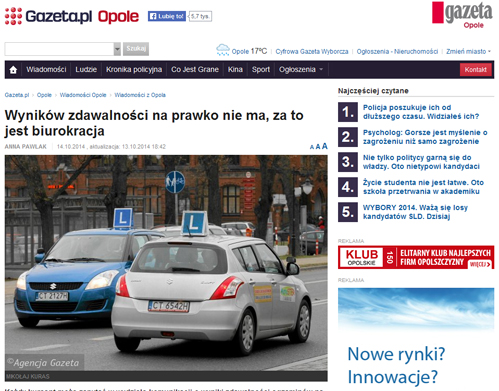The height and width of the screenshot is (391, 499).
Task: Click the Gazeta.pl breadcrumb link
Action: 17,95
